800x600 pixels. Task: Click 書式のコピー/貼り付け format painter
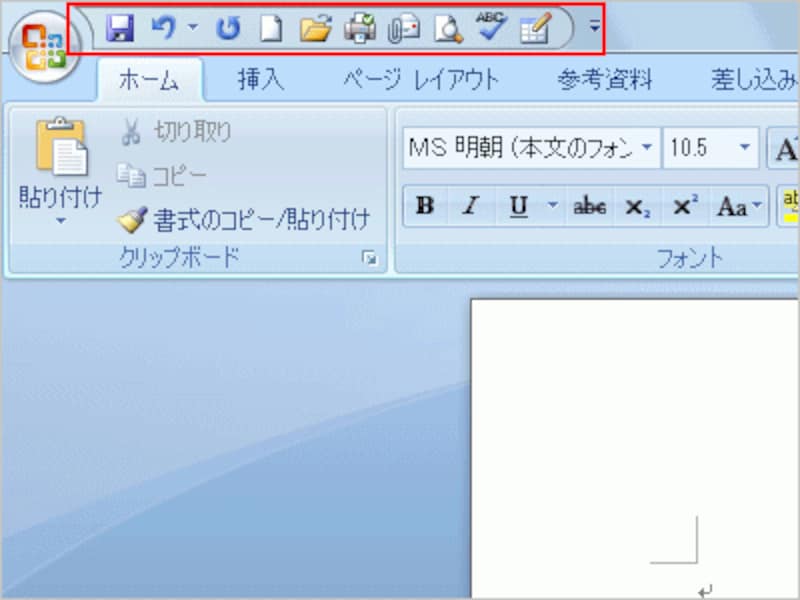coord(243,220)
